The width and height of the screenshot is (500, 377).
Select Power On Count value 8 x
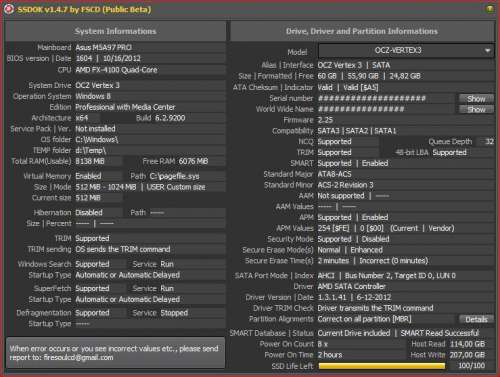(x=322, y=344)
